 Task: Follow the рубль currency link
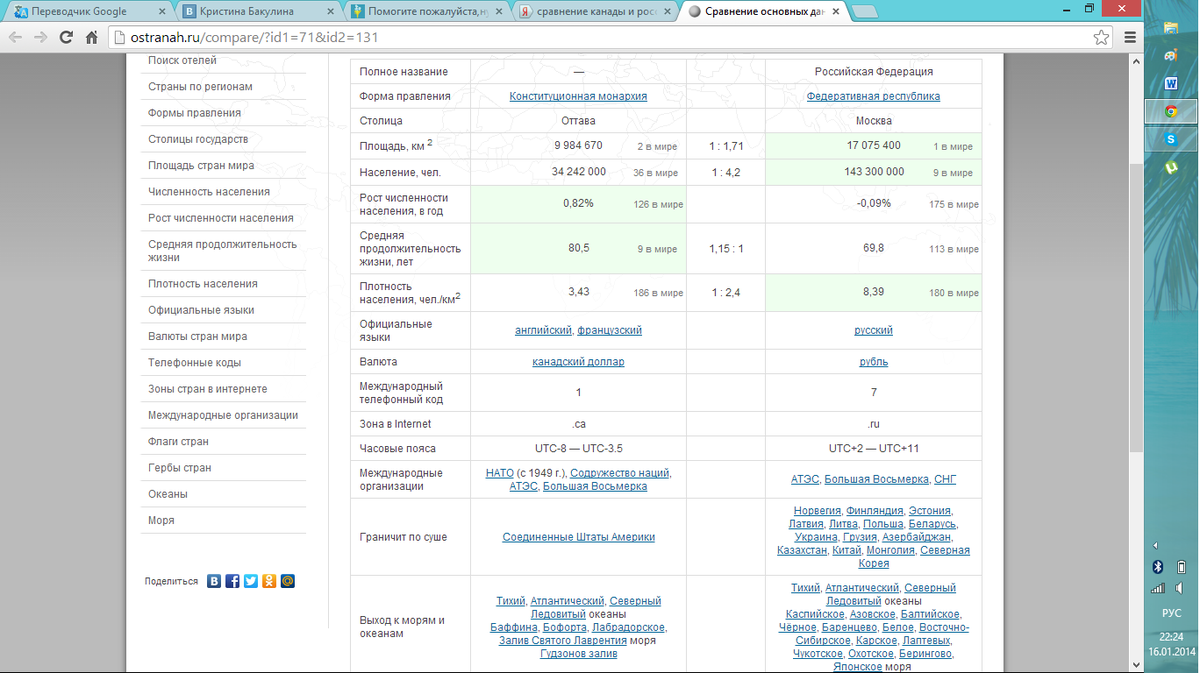tap(873, 362)
